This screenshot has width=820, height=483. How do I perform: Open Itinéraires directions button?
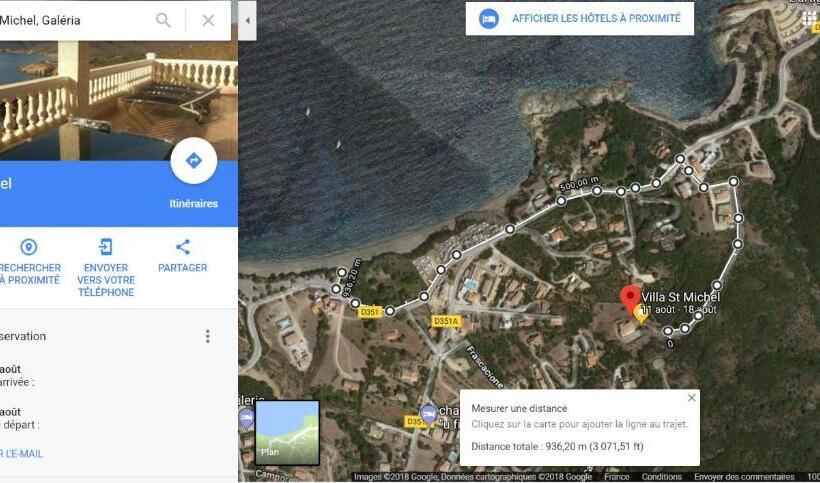click(x=193, y=160)
